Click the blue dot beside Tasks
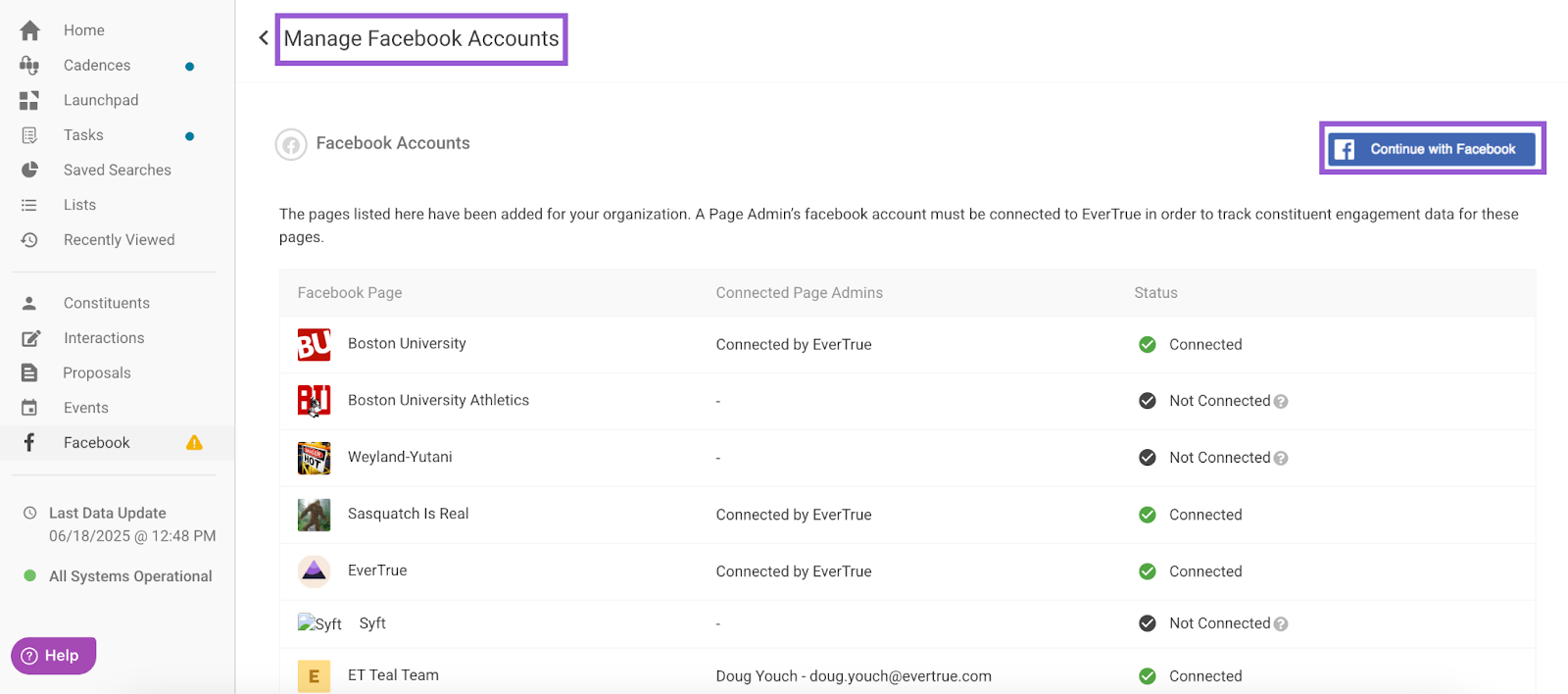This screenshot has width=1568, height=694. (190, 136)
